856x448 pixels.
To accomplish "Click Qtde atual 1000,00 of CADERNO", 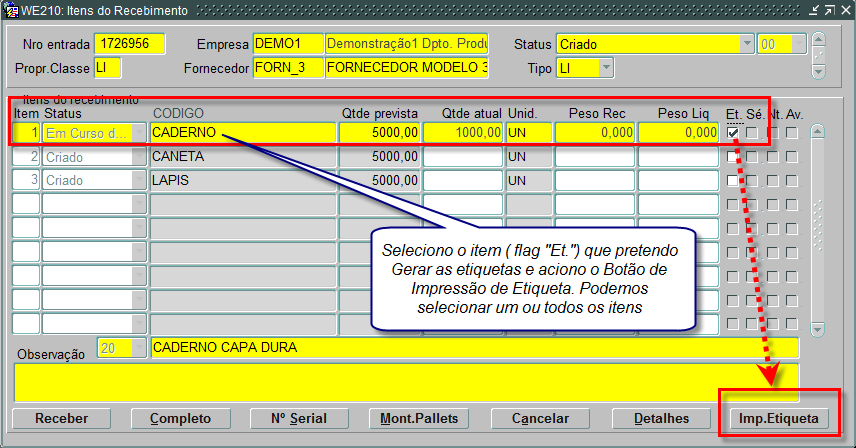I will [x=462, y=133].
